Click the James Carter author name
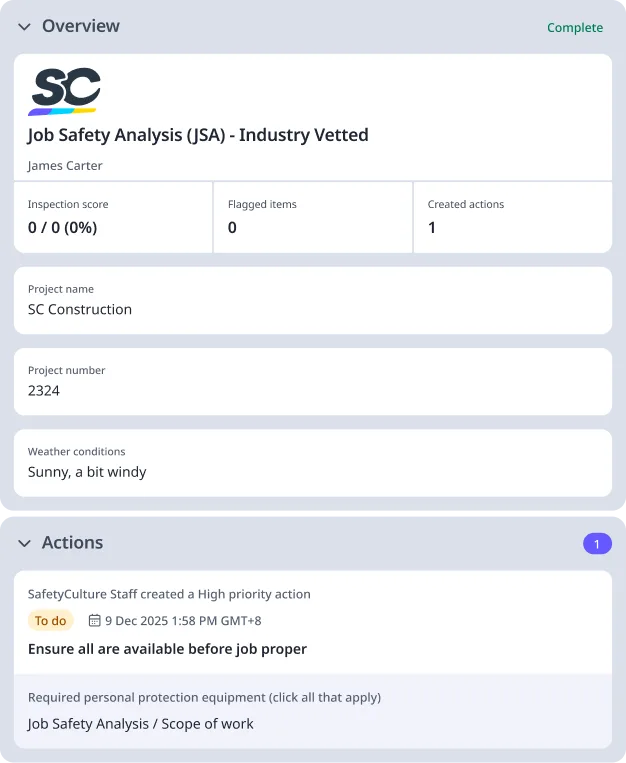 coord(65,166)
